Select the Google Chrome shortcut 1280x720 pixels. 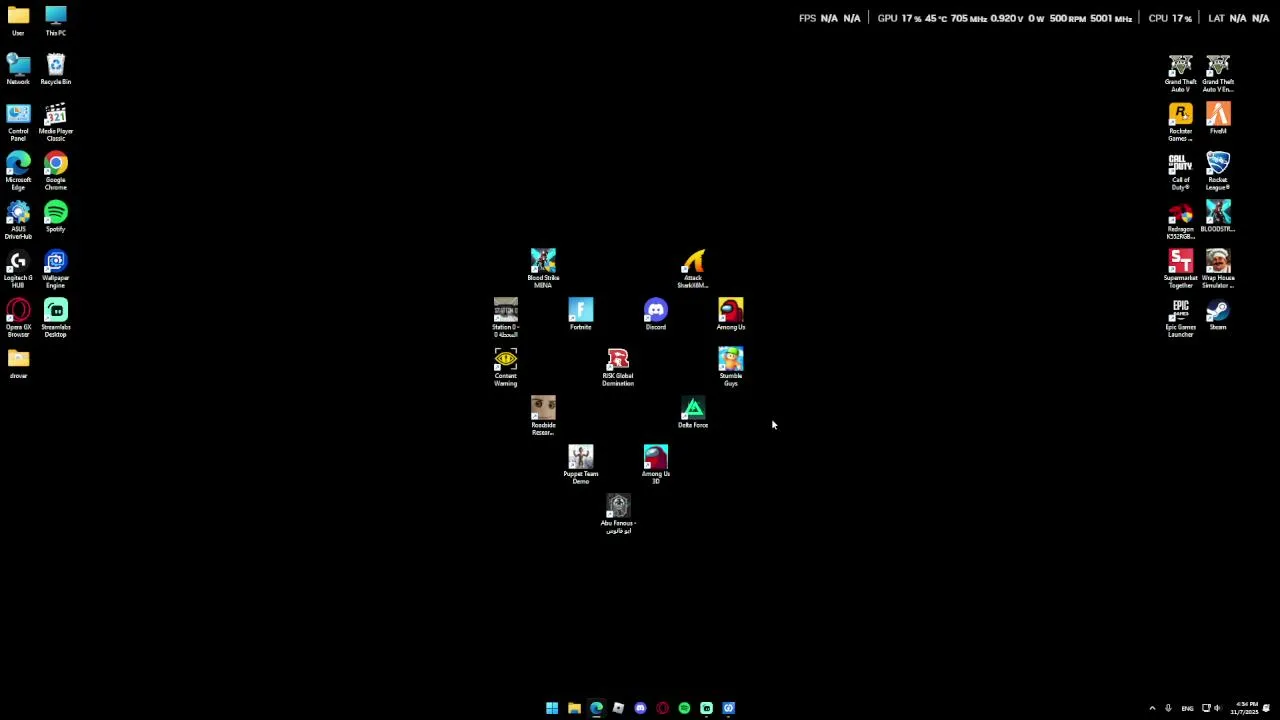click(56, 171)
